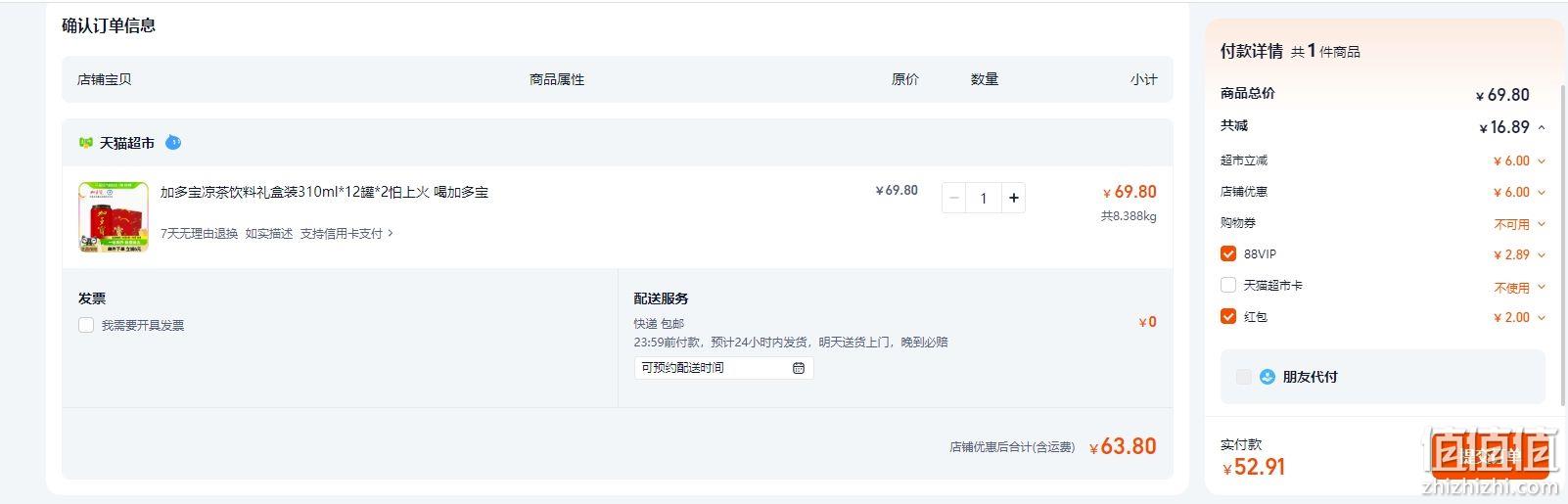
Task: Click the blue badge next to 天猫超市
Action: point(173,142)
